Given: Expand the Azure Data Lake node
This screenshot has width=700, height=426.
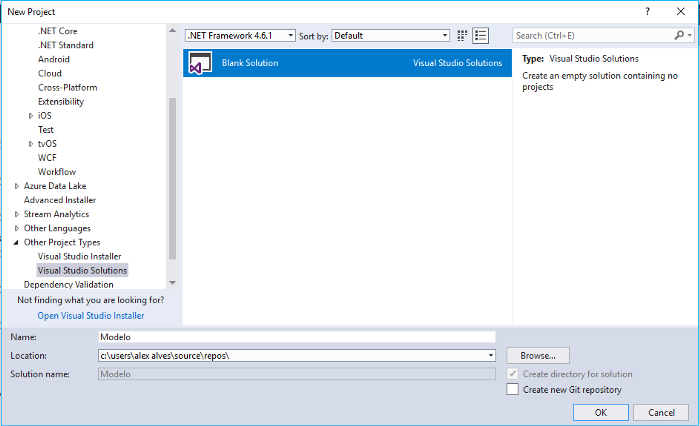Looking at the screenshot, I should [17, 186].
